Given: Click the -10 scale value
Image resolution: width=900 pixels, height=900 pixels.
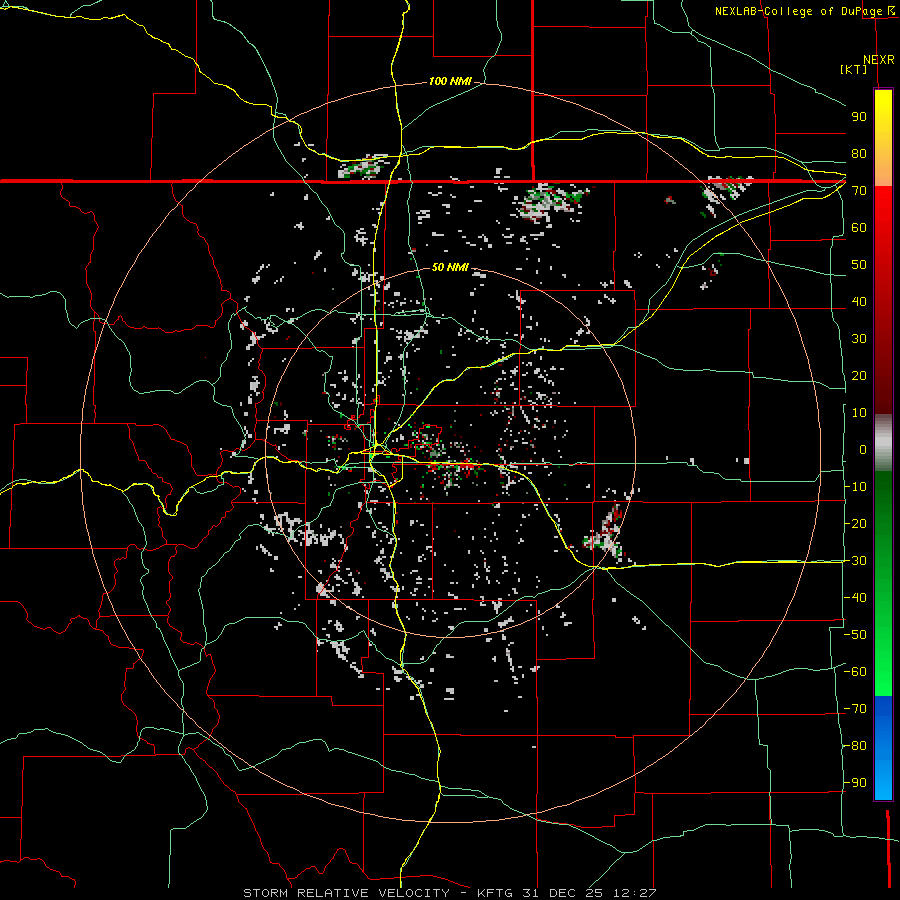Looking at the screenshot, I should tap(855, 487).
